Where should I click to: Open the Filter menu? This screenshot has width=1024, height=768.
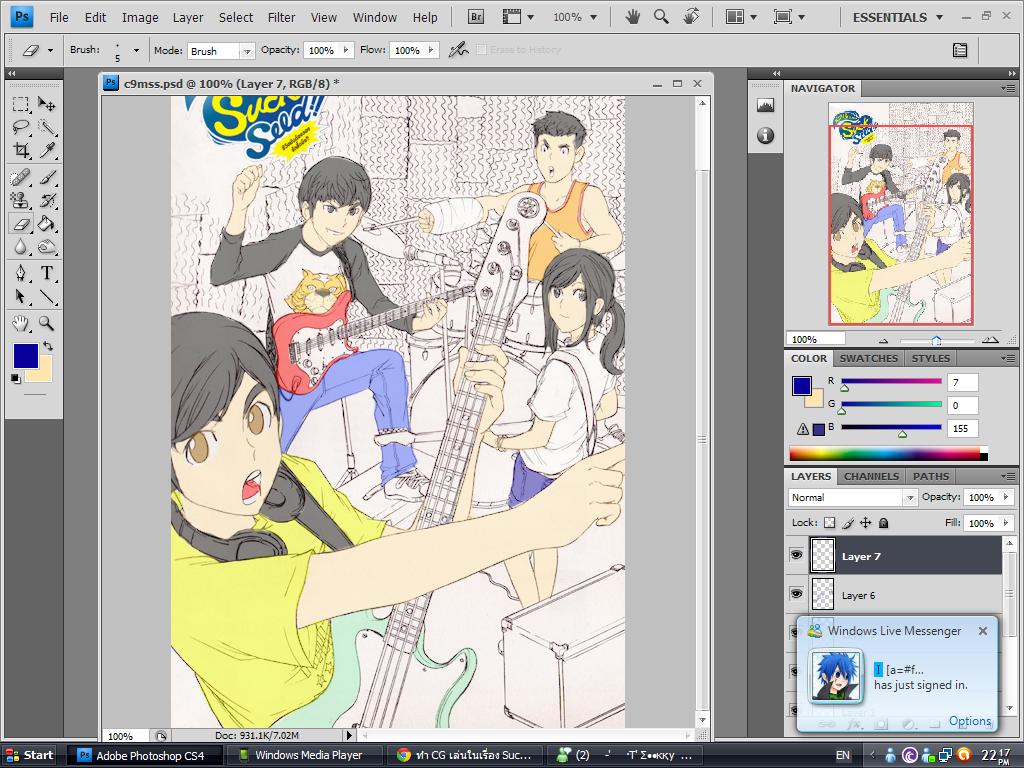click(x=281, y=17)
